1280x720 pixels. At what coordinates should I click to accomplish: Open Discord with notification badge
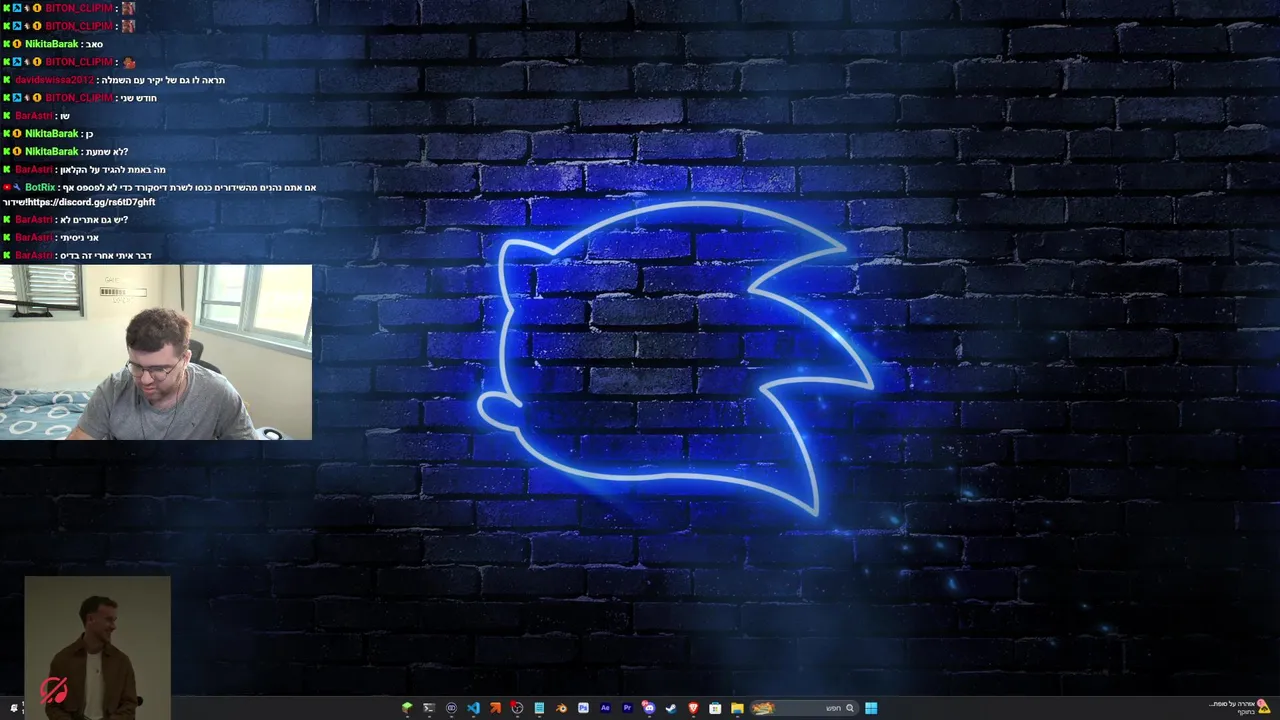point(649,708)
